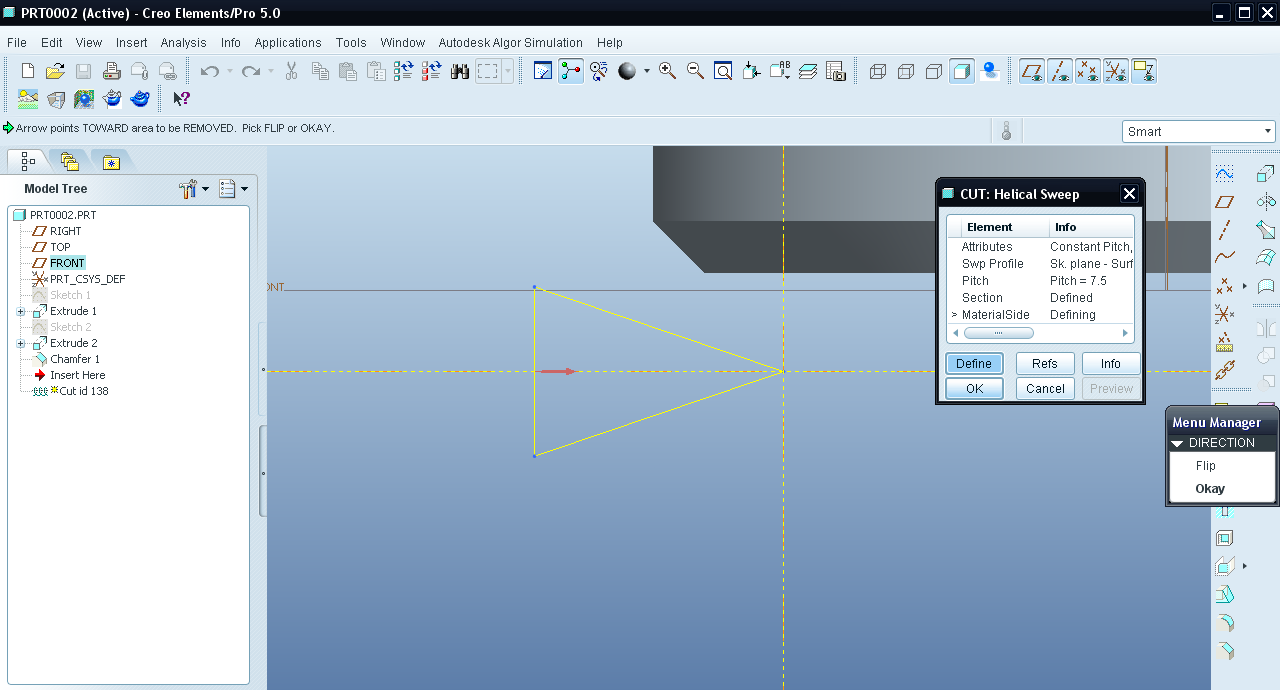Open the Redo history dropdown arrow
1280x690 pixels.
pos(271,71)
